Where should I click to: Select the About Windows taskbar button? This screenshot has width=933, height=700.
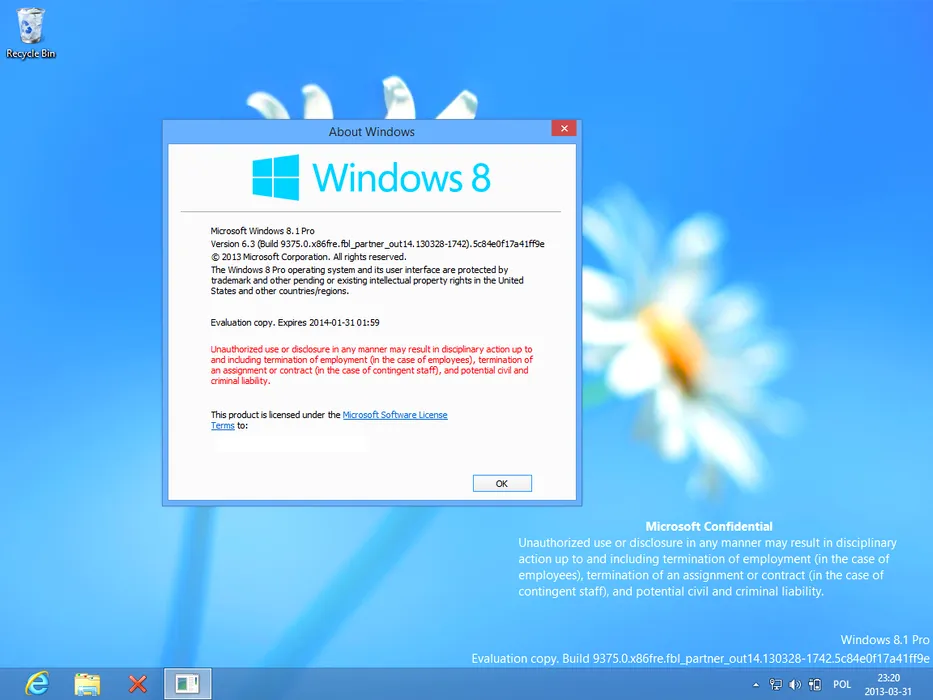click(x=187, y=683)
